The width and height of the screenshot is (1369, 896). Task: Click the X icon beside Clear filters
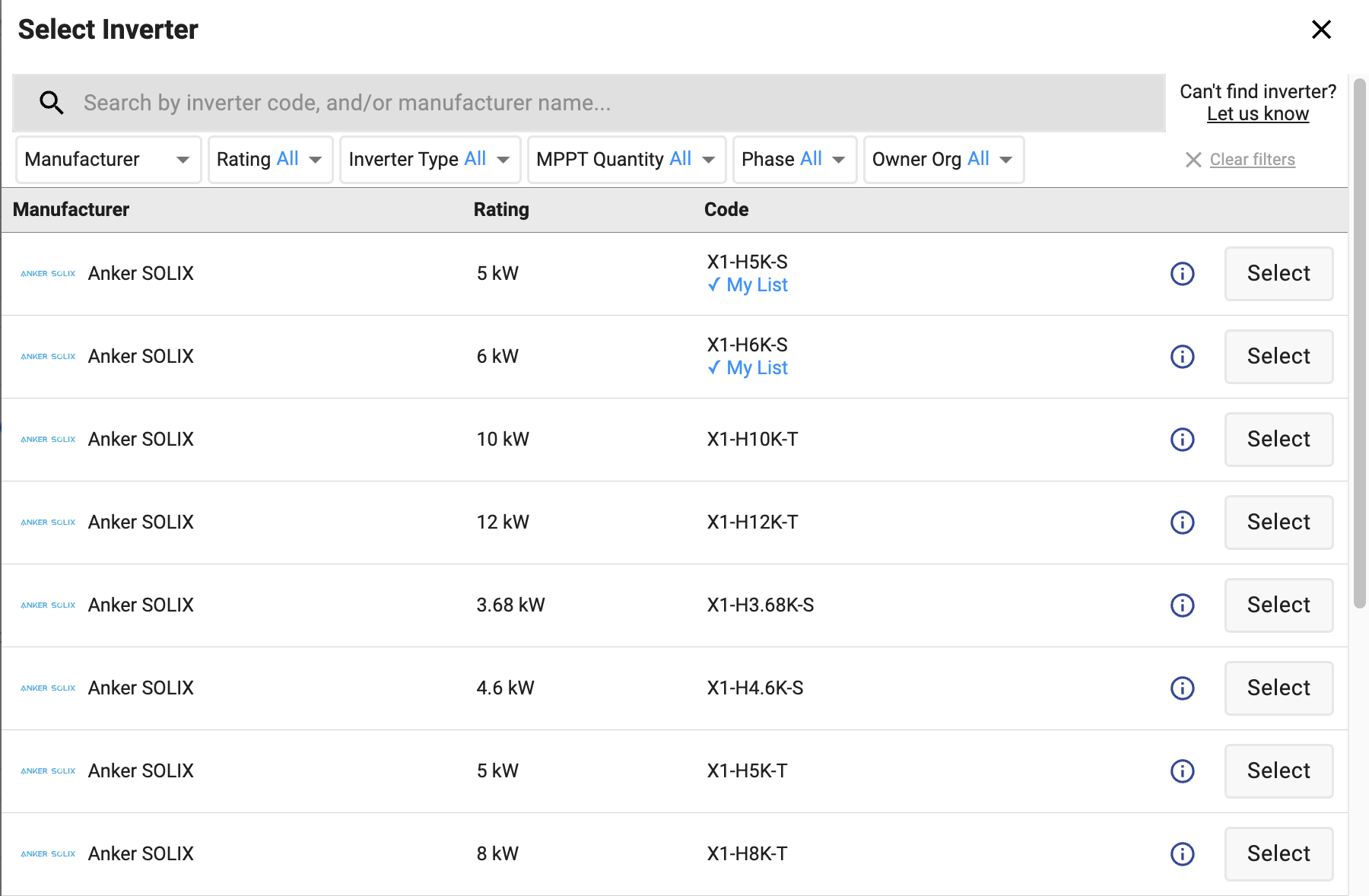[x=1193, y=160]
